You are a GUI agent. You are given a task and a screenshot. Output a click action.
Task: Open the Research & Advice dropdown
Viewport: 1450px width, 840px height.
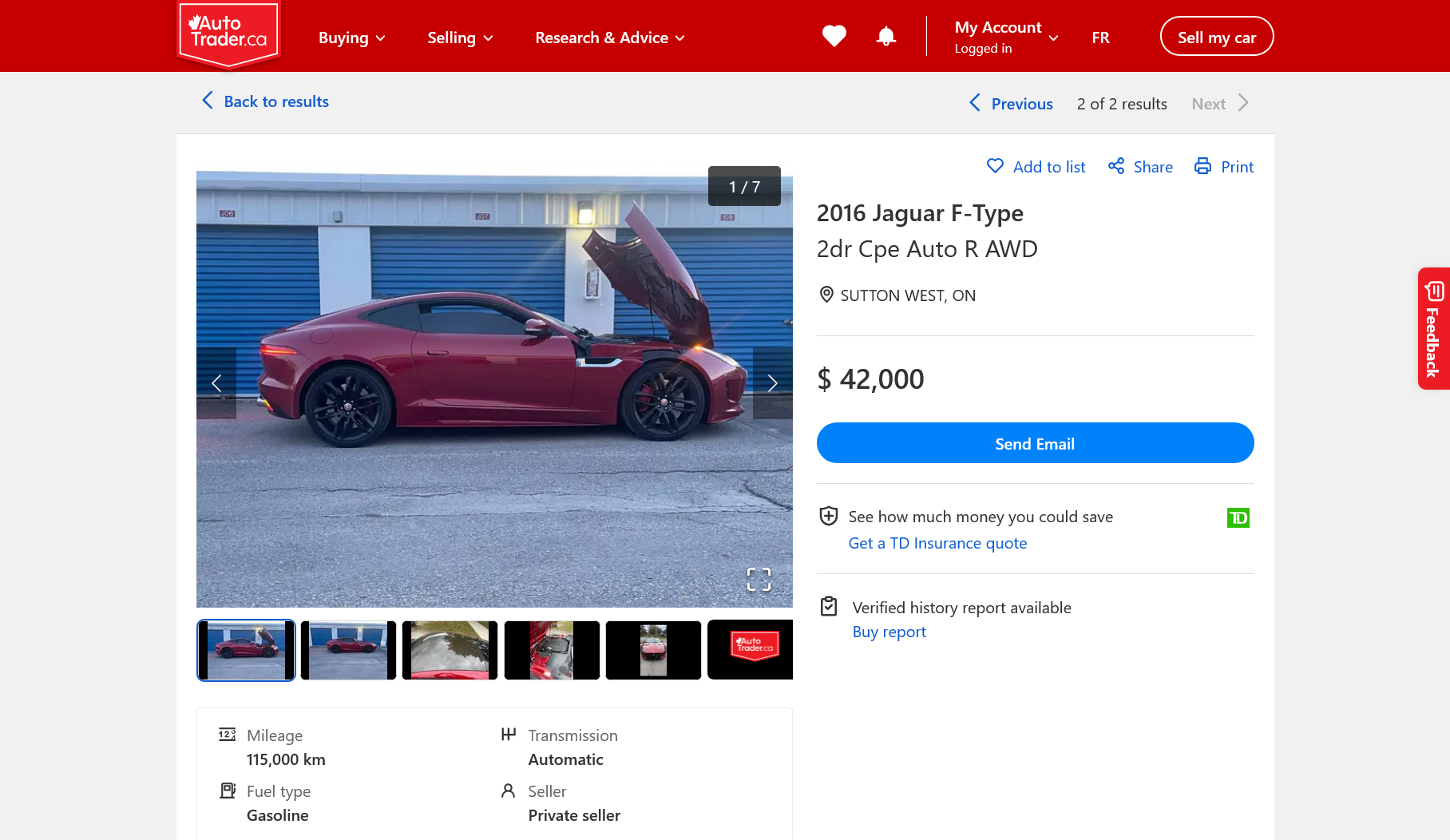[610, 38]
